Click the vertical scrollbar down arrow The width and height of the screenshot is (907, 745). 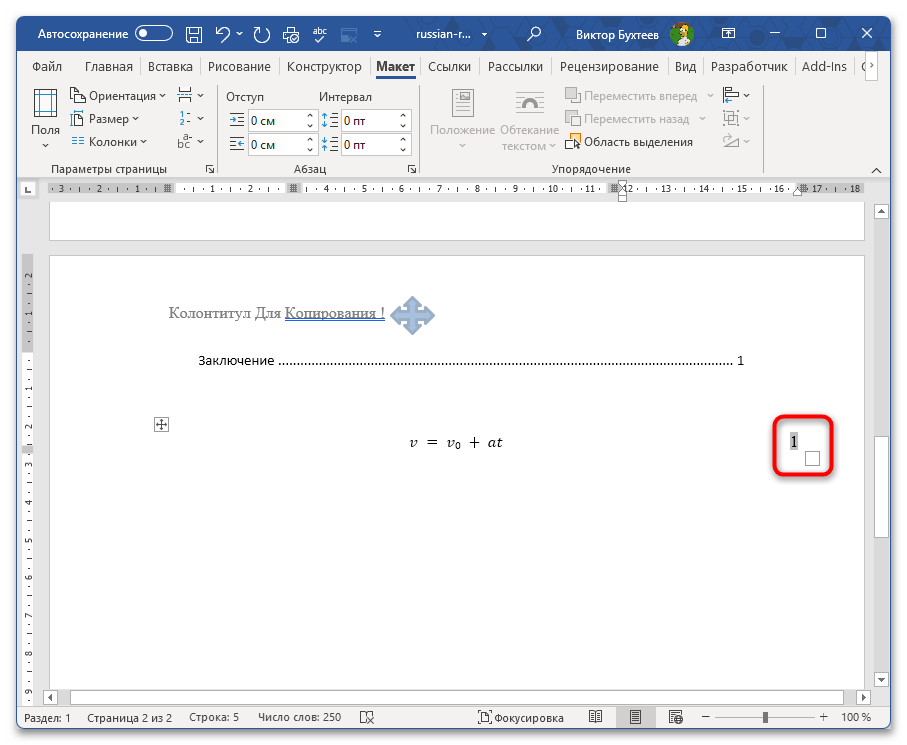[x=881, y=680]
